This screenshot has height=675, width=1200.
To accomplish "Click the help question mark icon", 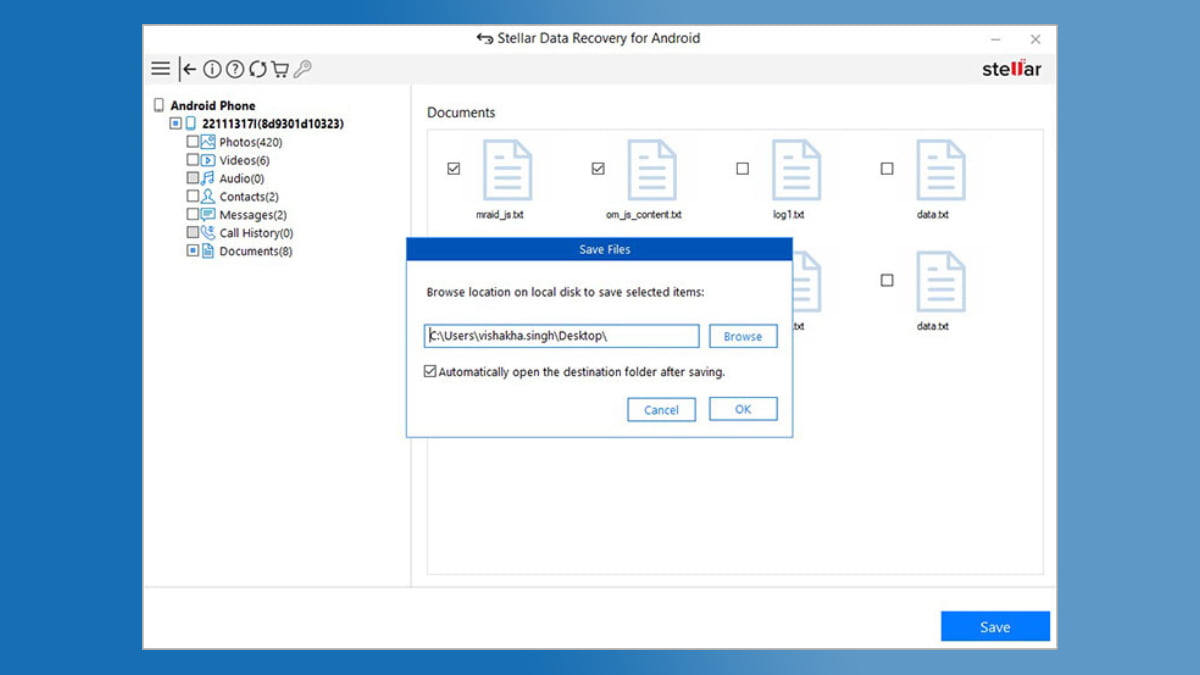I will click(x=235, y=69).
